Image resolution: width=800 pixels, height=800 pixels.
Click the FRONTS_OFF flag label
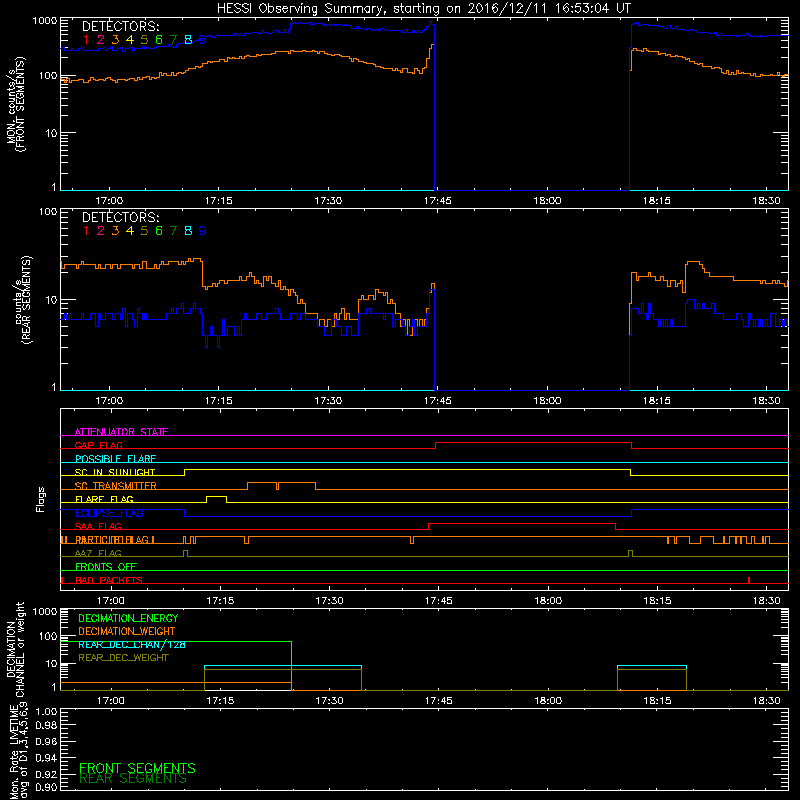point(106,567)
